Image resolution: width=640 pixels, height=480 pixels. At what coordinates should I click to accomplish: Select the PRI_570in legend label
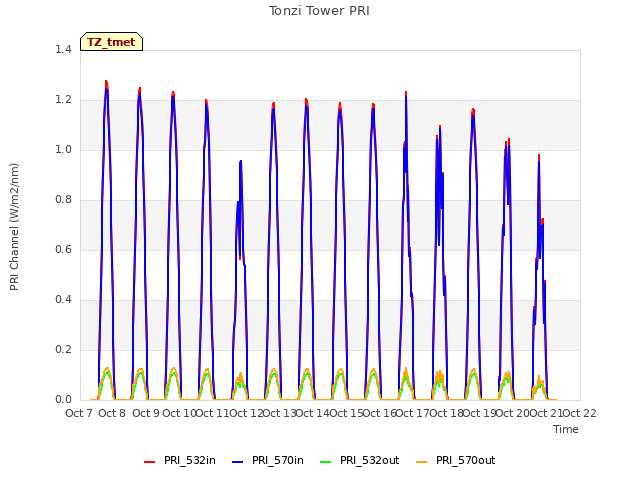(x=278, y=461)
